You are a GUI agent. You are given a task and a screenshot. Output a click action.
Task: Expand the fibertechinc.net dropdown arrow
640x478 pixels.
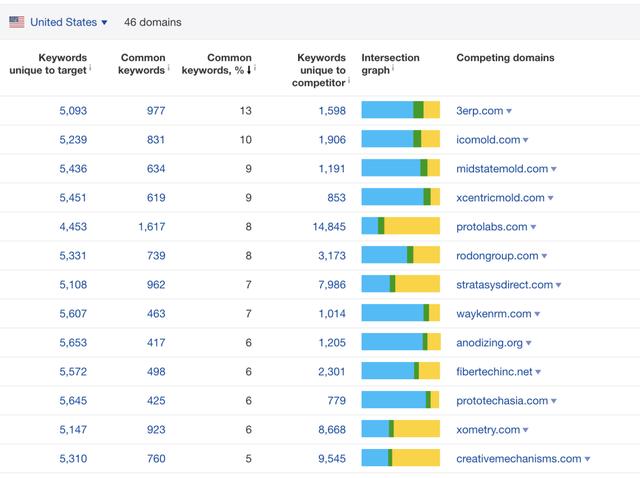tap(538, 372)
